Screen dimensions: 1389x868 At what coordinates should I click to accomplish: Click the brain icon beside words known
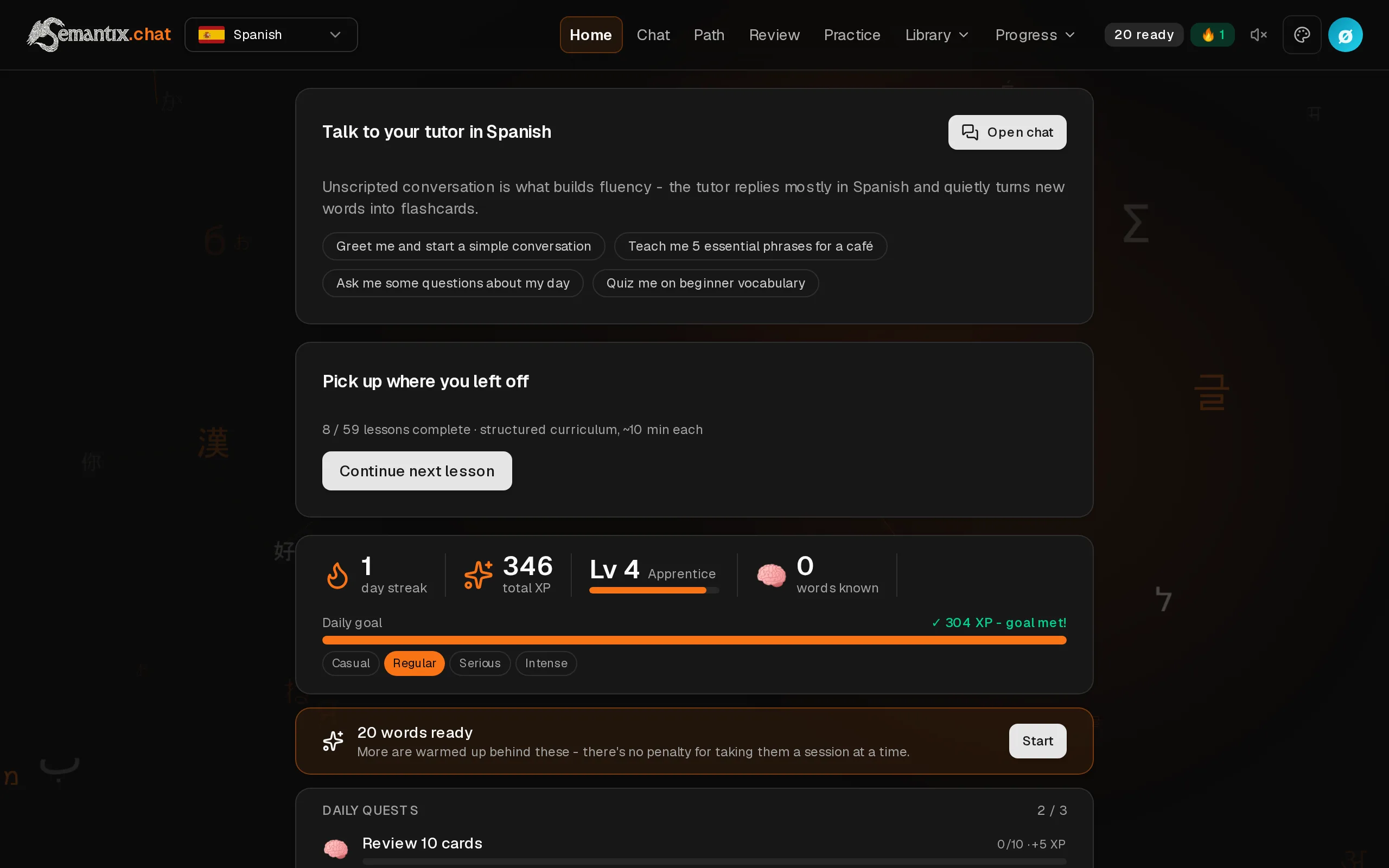(x=771, y=575)
